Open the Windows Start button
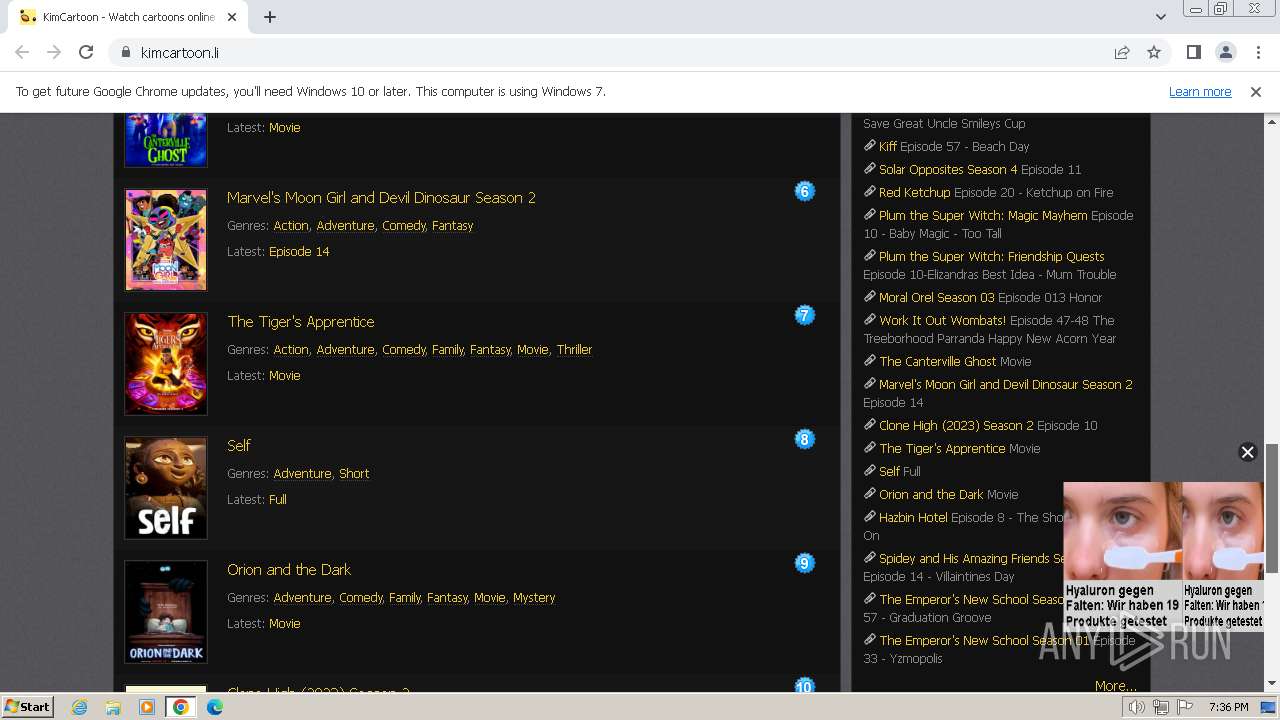Viewport: 1280px width, 720px height. 27,706
